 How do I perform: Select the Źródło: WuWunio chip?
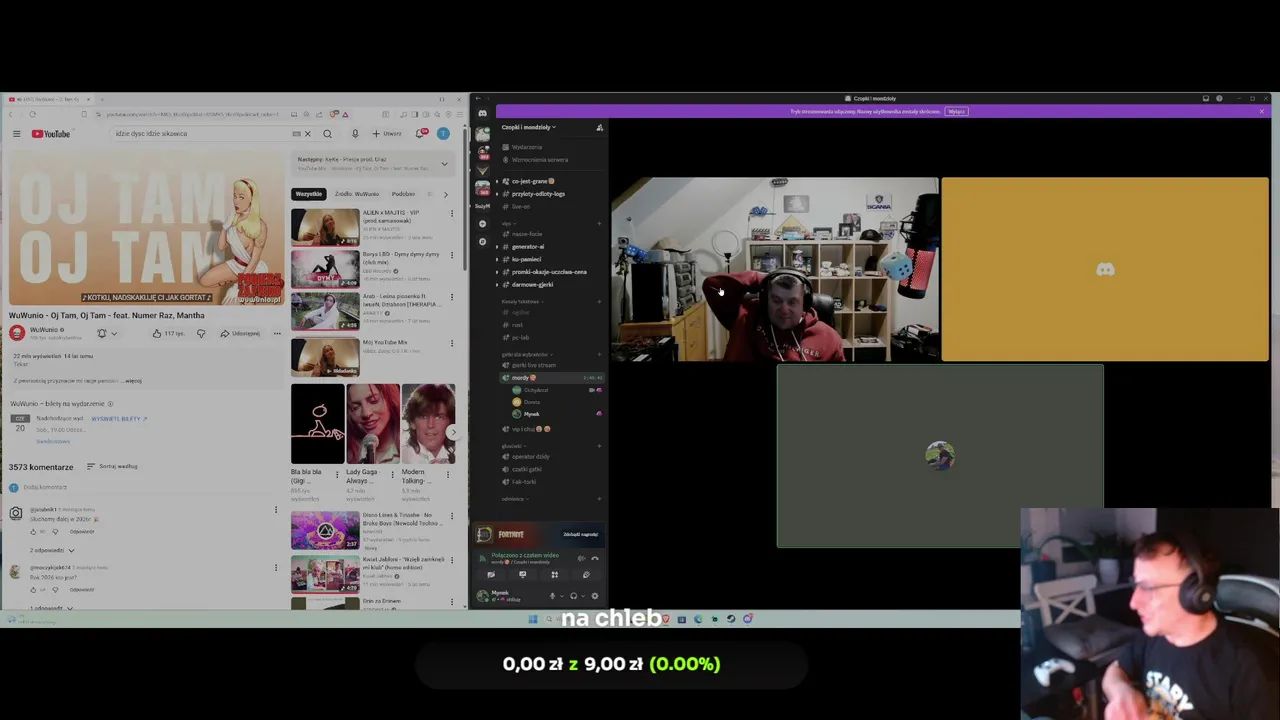[x=357, y=194]
